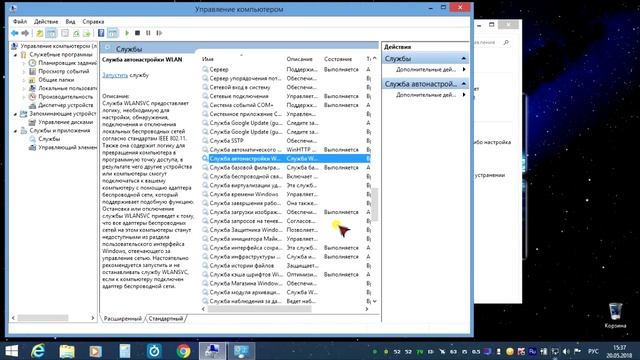Collapse the Службы и приложения tree node
This screenshot has height=360, width=640.
(16, 131)
